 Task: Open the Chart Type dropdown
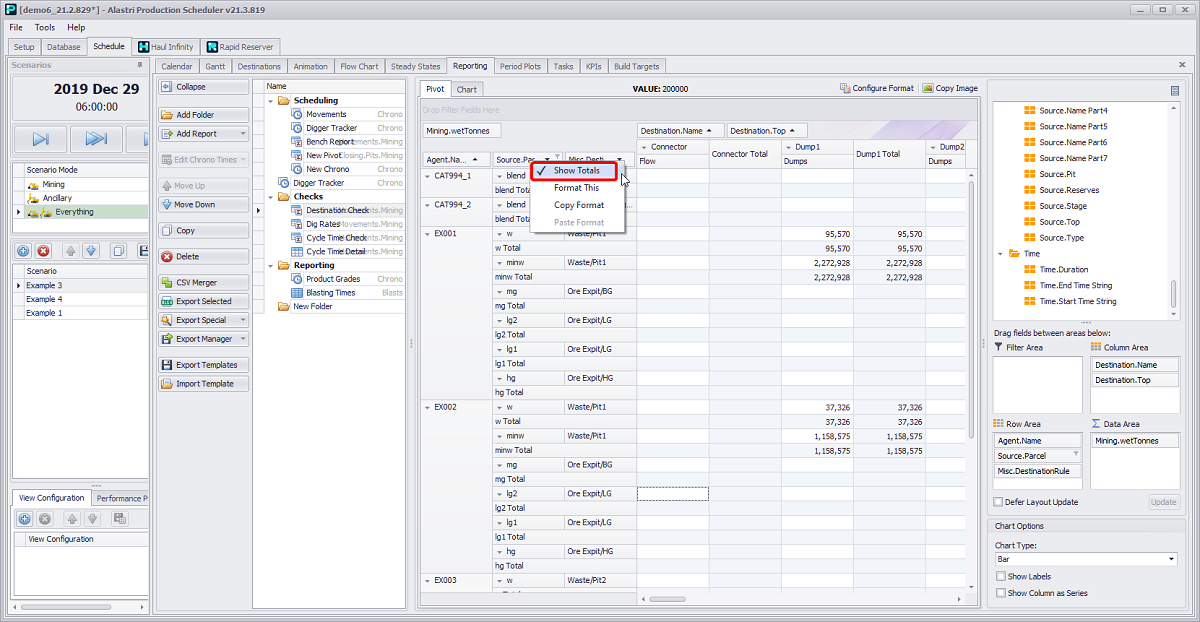1171,560
